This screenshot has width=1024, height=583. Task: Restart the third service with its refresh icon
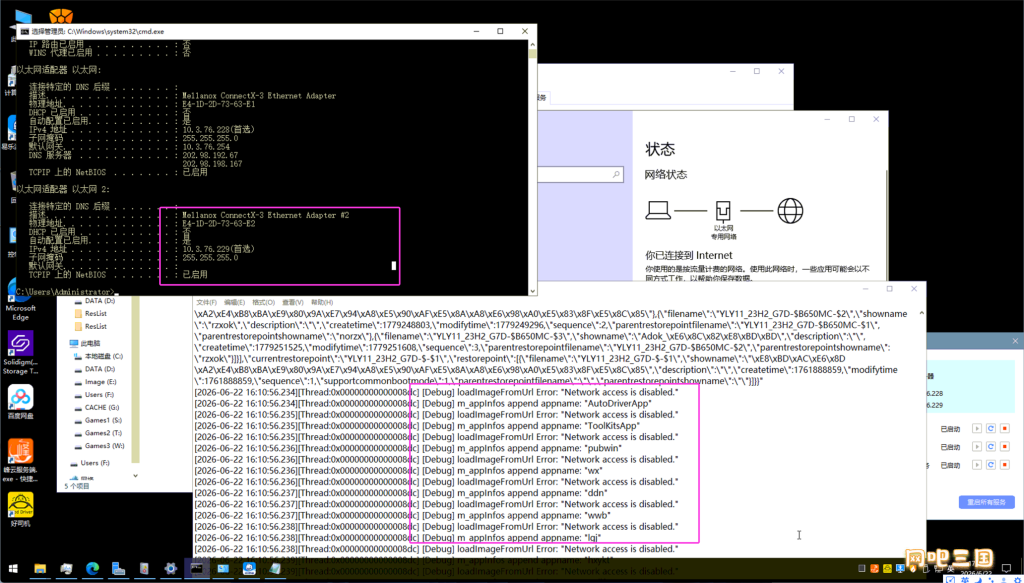point(991,465)
